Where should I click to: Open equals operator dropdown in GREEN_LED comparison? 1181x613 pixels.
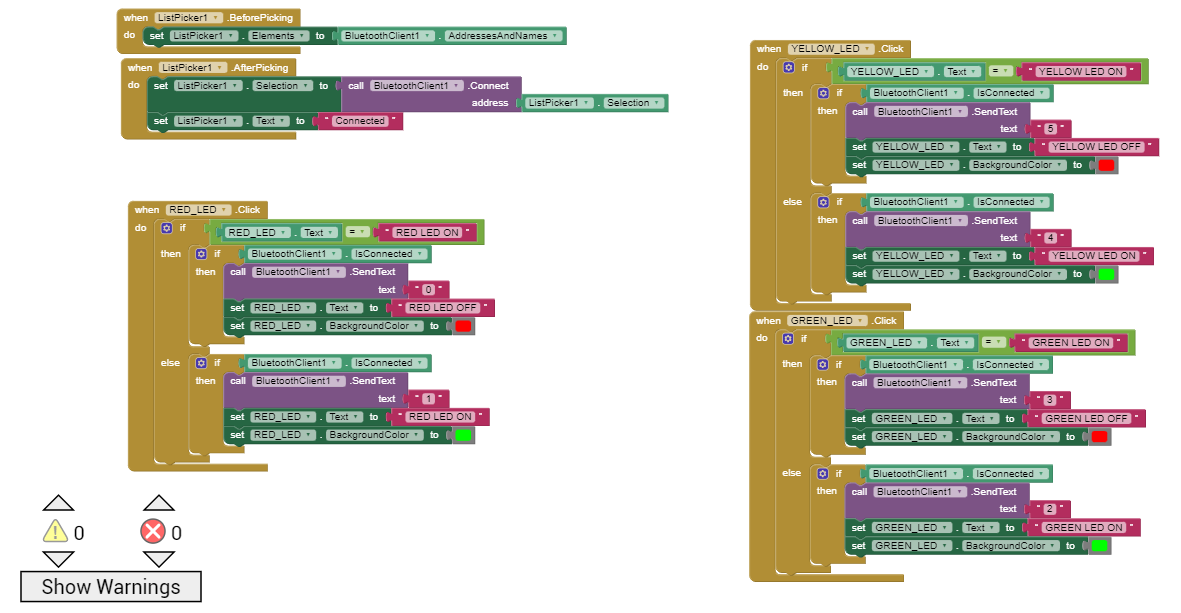click(993, 343)
